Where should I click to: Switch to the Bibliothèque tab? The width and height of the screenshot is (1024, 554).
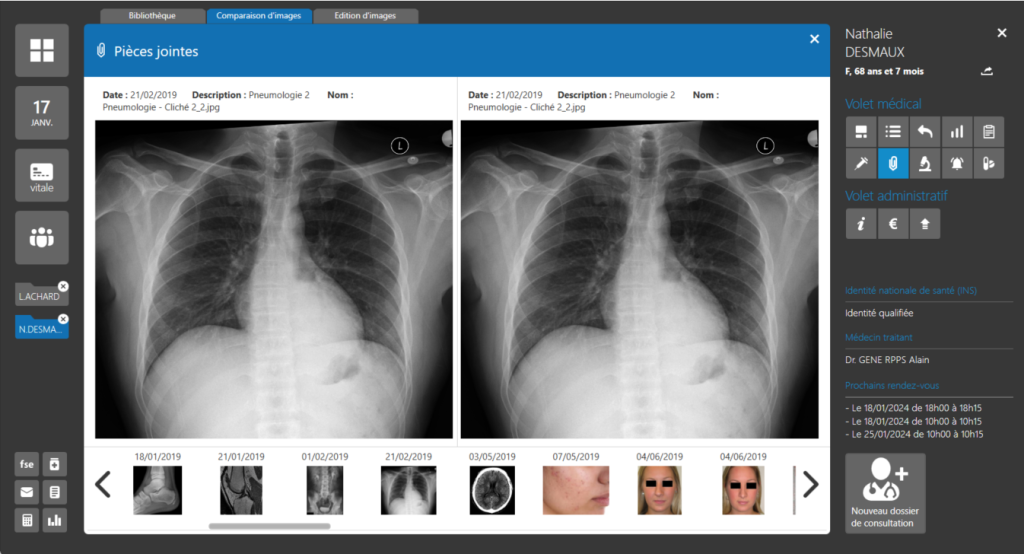click(152, 16)
